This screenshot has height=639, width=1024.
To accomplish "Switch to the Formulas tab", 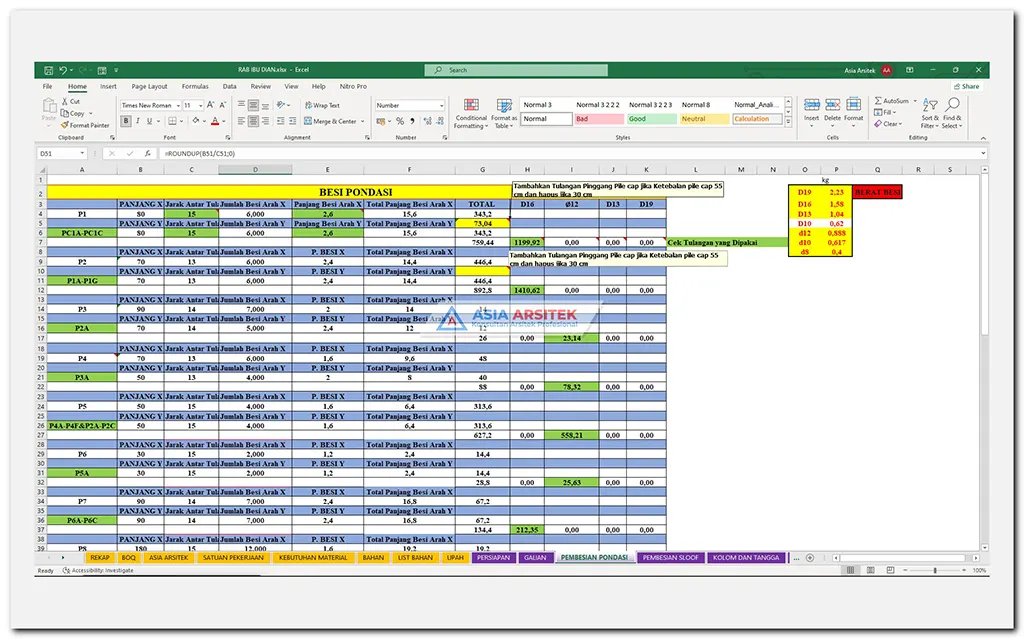I will tap(195, 86).
